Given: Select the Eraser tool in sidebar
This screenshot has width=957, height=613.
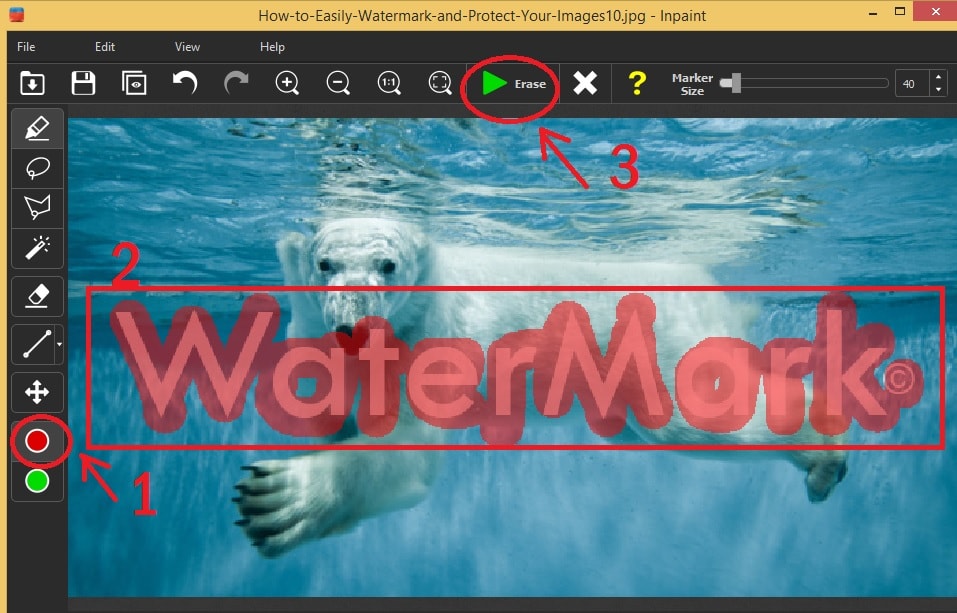Looking at the screenshot, I should 37,295.
